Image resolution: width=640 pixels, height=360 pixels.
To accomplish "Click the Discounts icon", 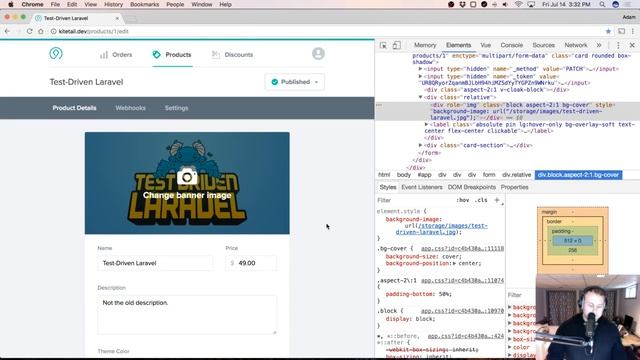I will coord(216,55).
